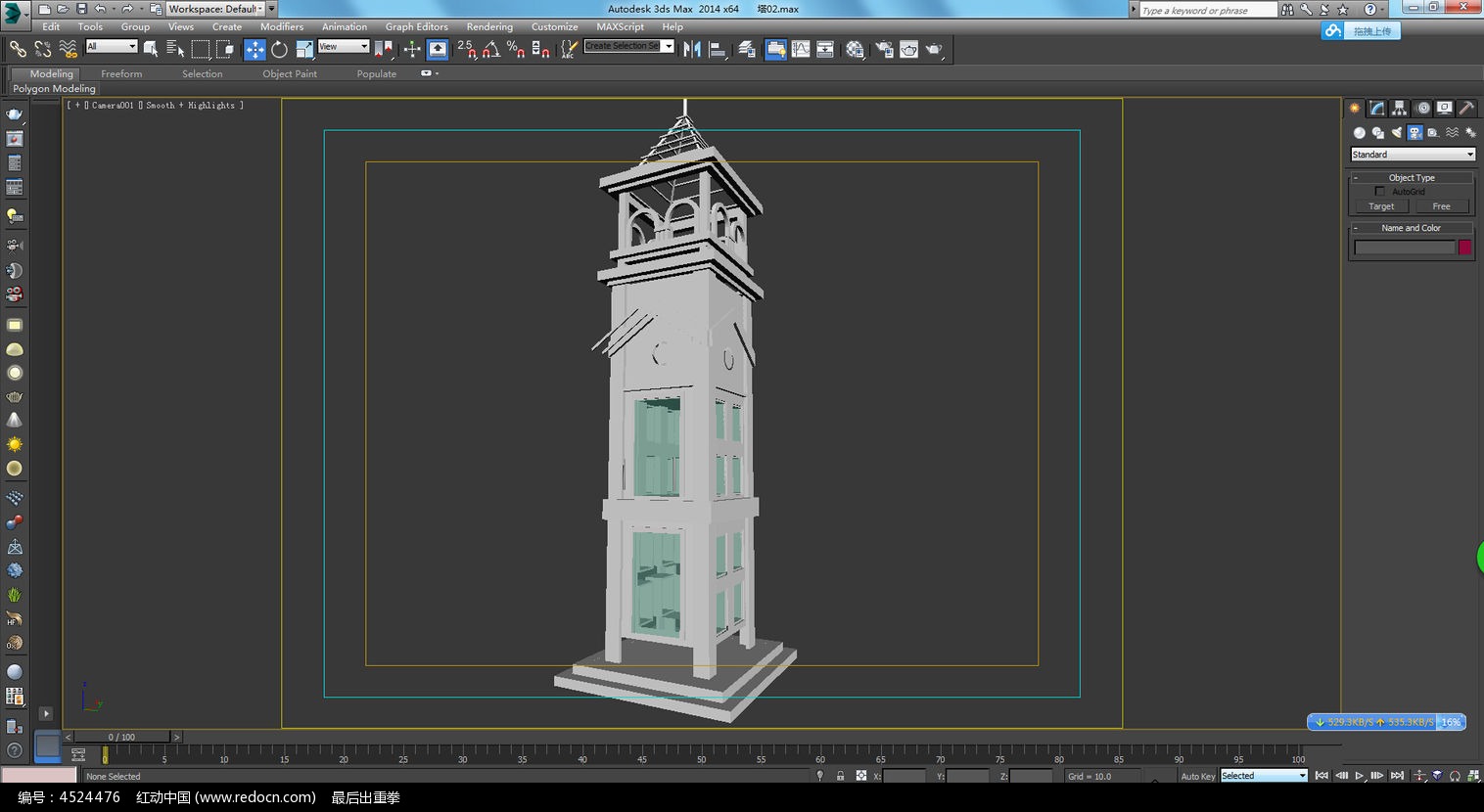The width and height of the screenshot is (1484, 812).
Task: Enable the AutoGrid checkbox
Action: 1380,192
